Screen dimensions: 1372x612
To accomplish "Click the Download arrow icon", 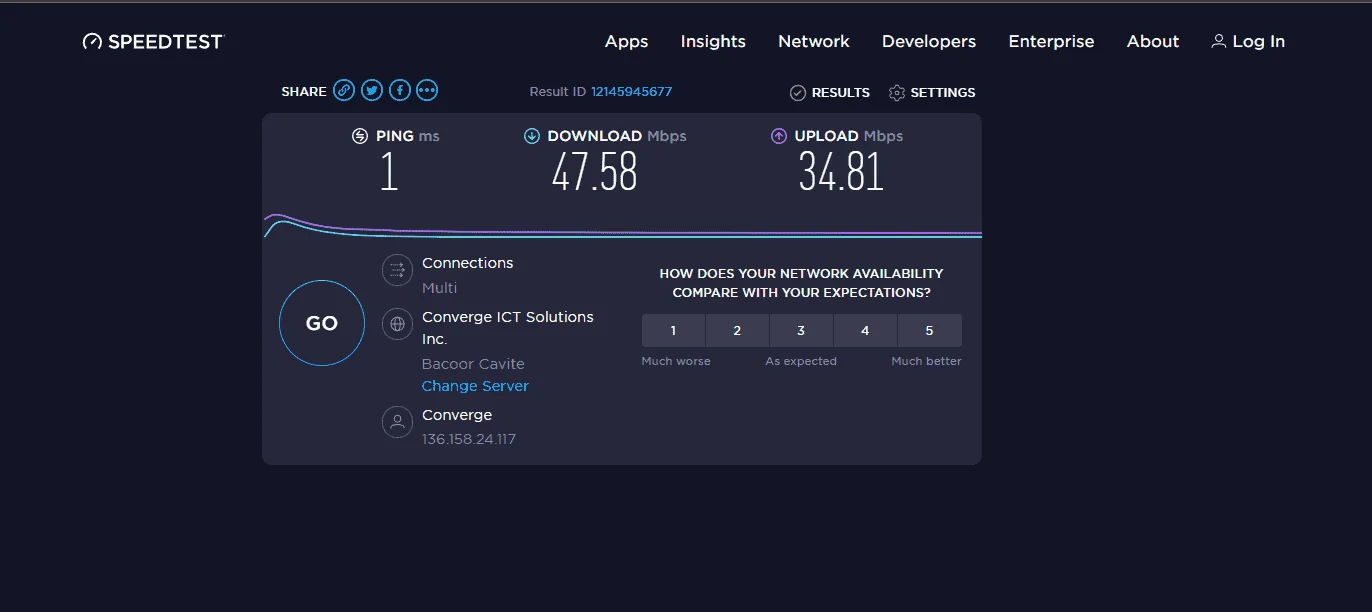I will [x=532, y=136].
